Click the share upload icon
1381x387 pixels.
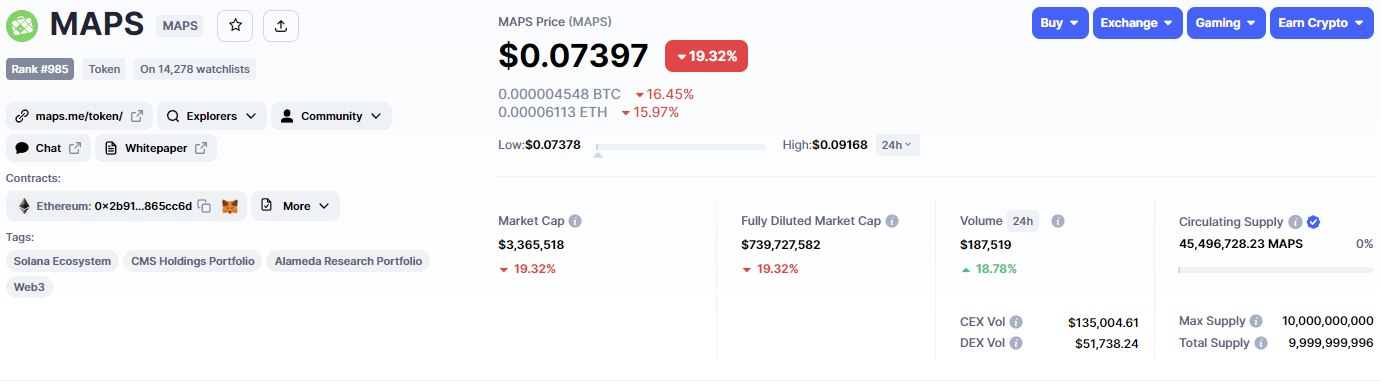pyautogui.click(x=281, y=25)
